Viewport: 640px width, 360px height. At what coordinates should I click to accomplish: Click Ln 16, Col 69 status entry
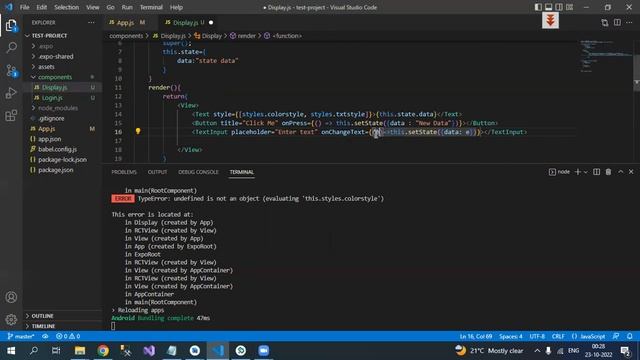coord(476,336)
